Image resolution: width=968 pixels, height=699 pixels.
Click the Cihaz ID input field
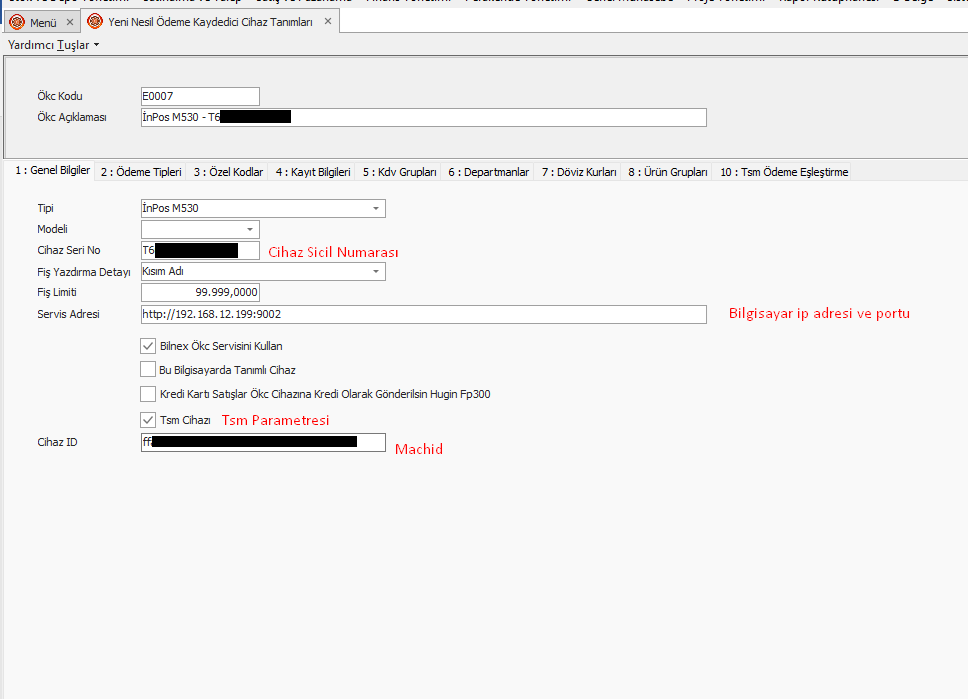(263, 442)
